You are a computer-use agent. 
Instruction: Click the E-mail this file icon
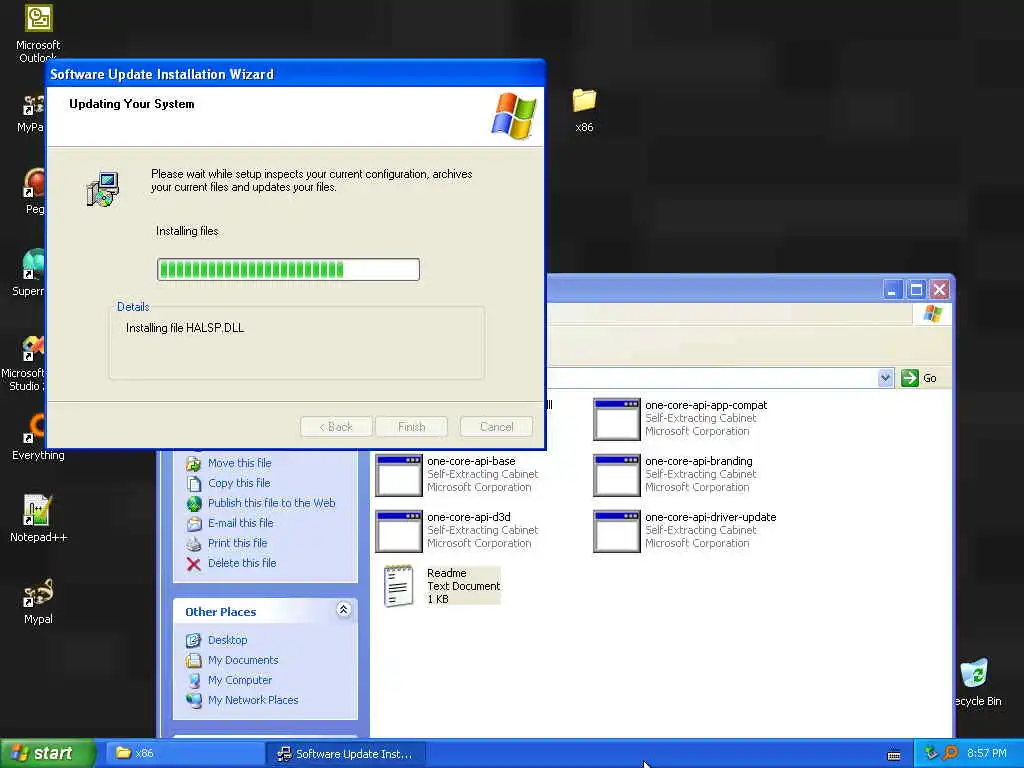pyautogui.click(x=193, y=523)
